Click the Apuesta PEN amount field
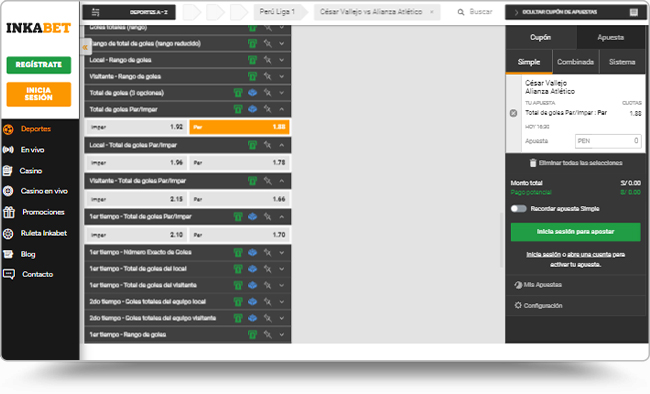This screenshot has height=394, width=650. 608,141
